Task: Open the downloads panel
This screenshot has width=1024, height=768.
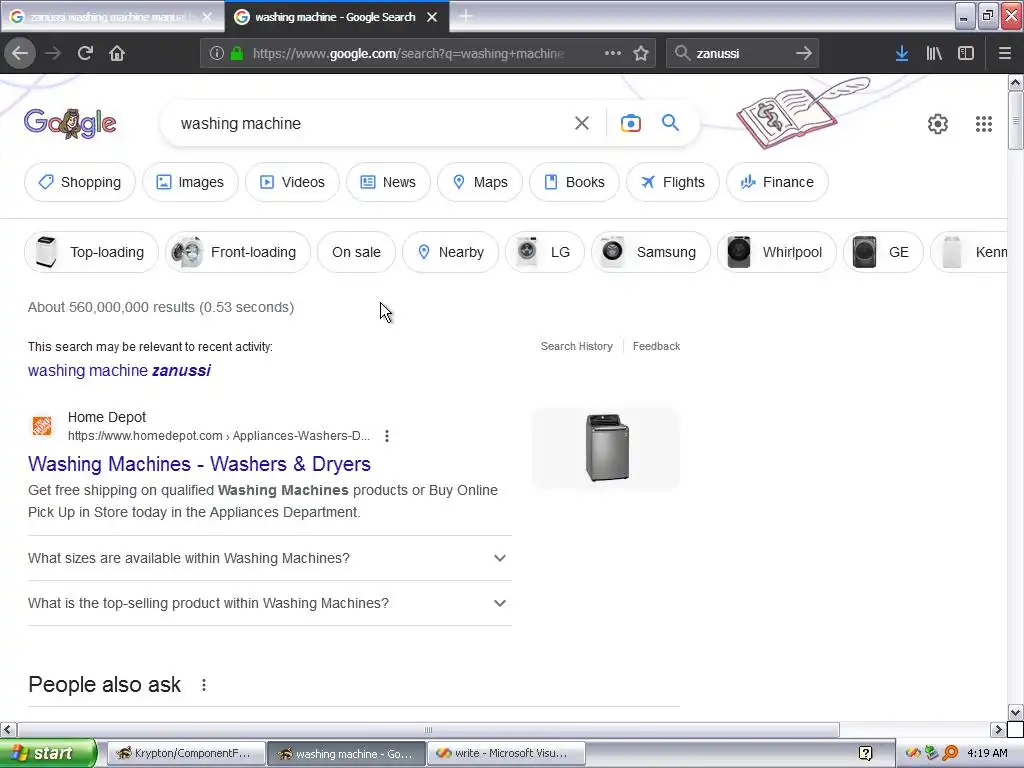Action: pyautogui.click(x=902, y=53)
